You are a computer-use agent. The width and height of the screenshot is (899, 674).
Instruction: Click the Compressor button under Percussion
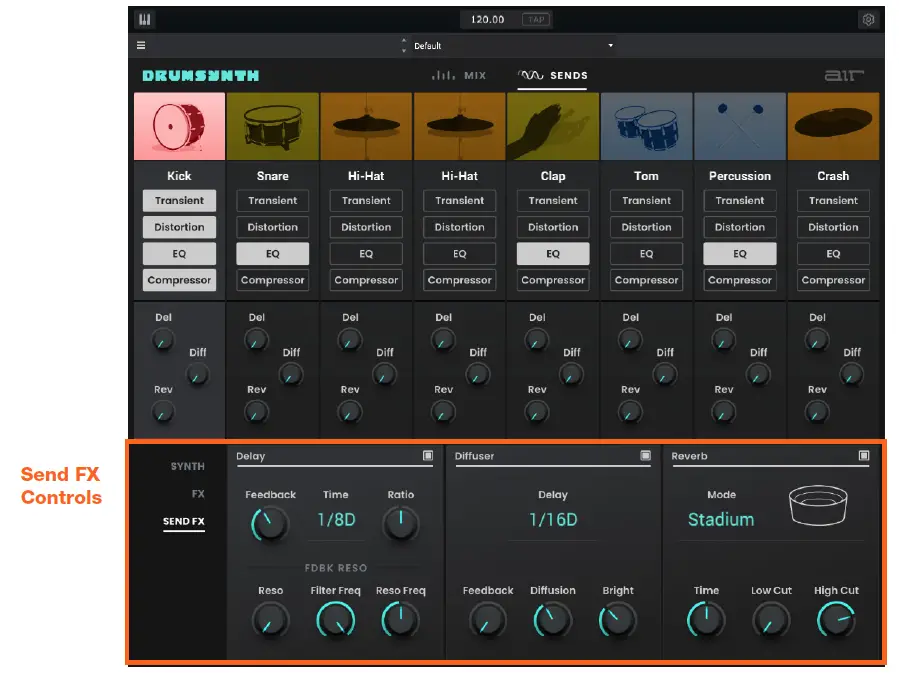739,280
